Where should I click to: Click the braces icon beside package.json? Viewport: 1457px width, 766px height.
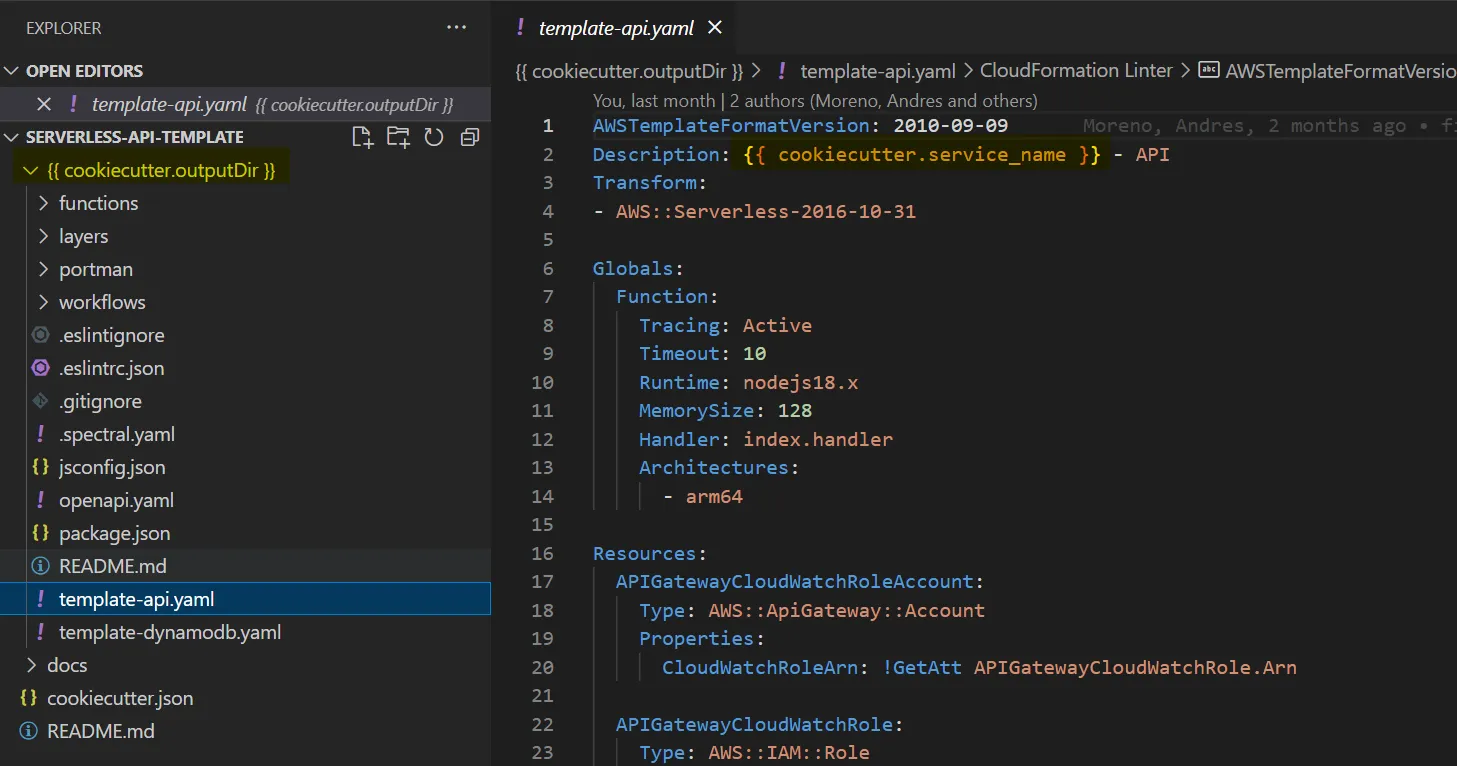point(40,533)
